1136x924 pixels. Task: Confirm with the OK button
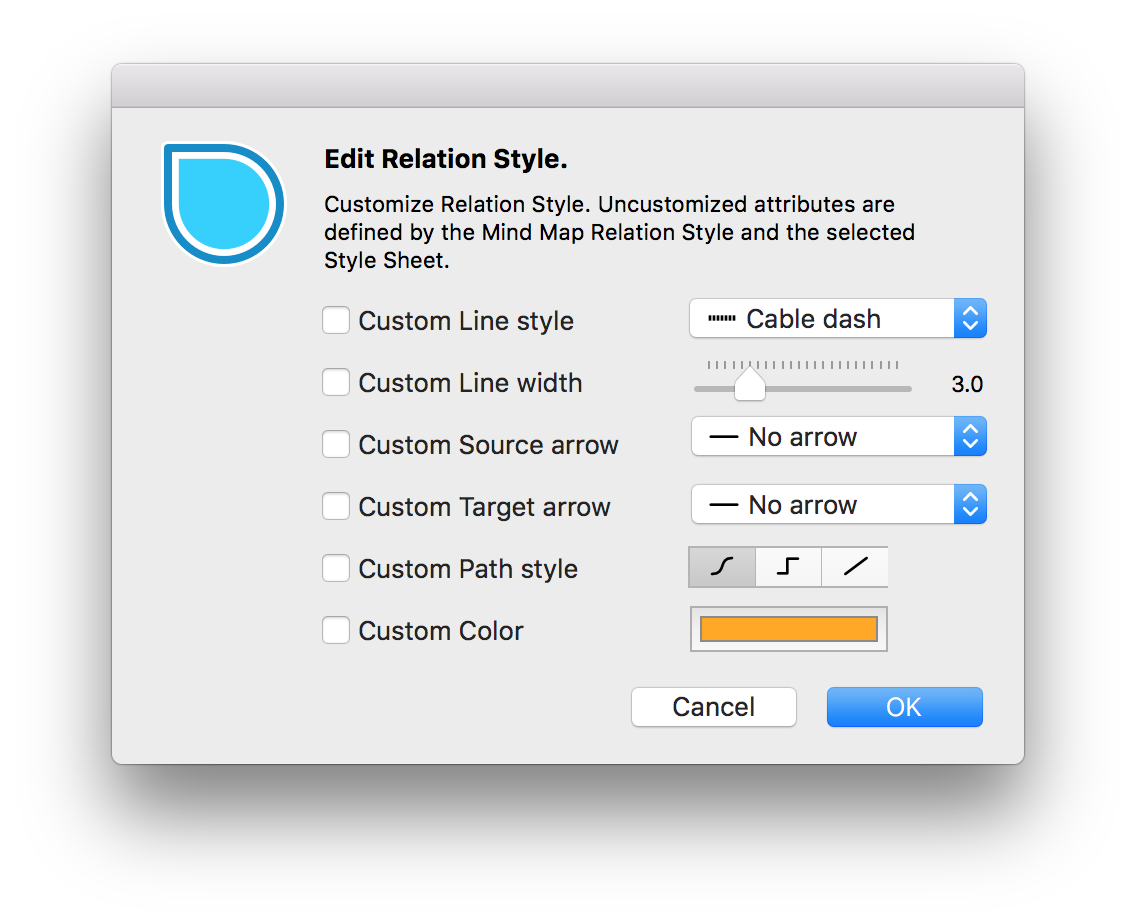coord(904,707)
